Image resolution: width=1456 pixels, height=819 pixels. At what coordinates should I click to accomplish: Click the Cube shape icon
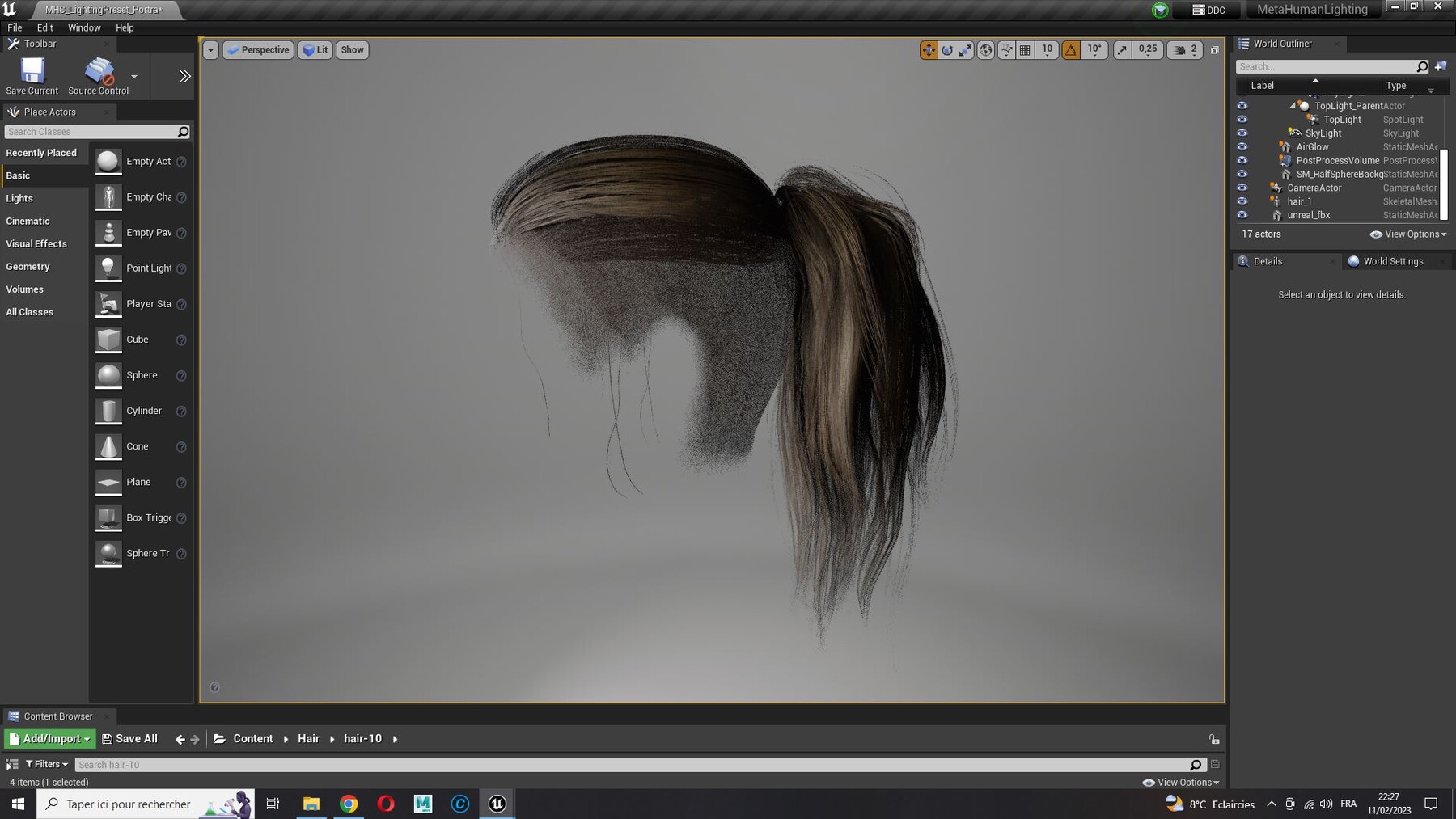pos(108,340)
